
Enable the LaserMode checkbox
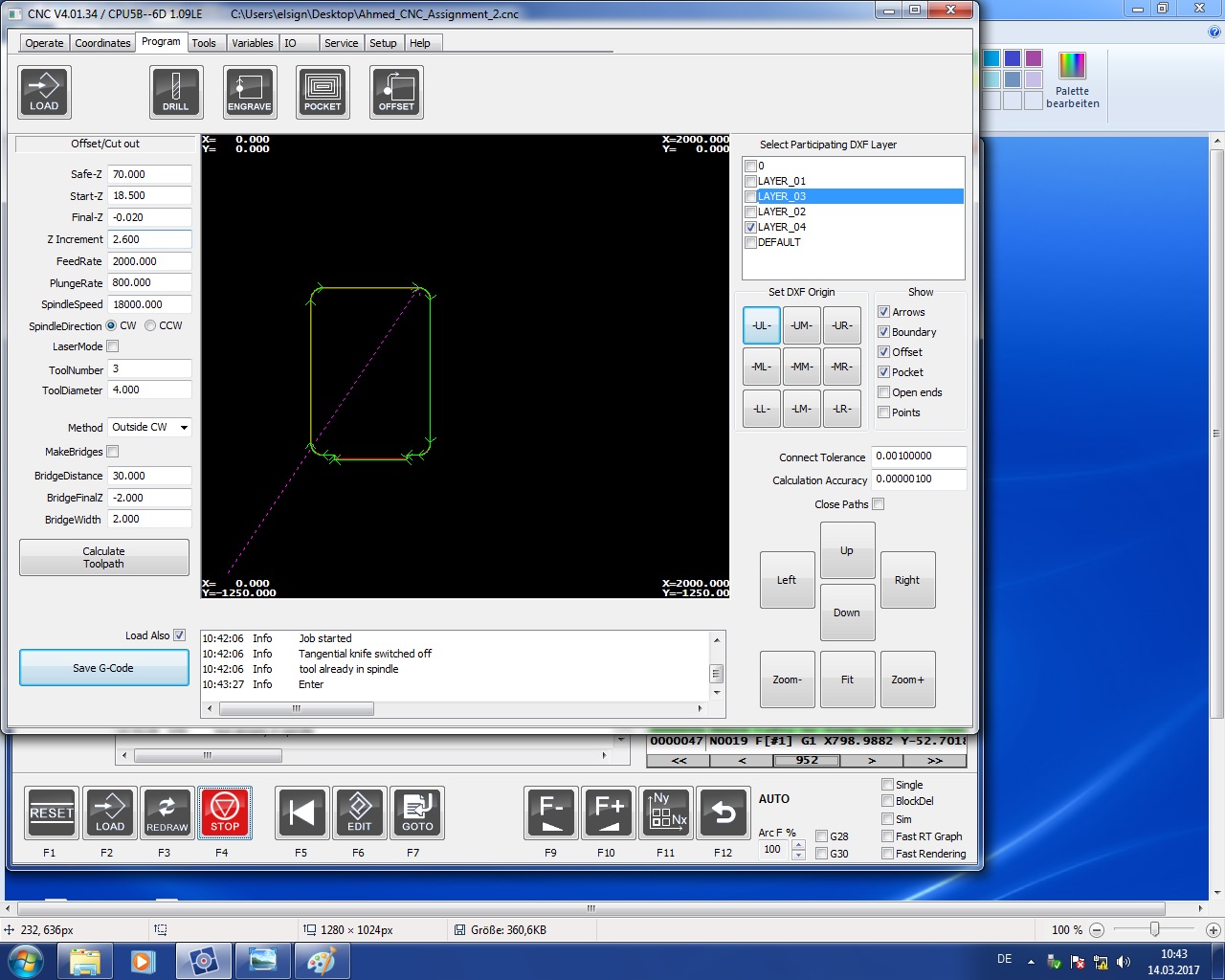[113, 346]
